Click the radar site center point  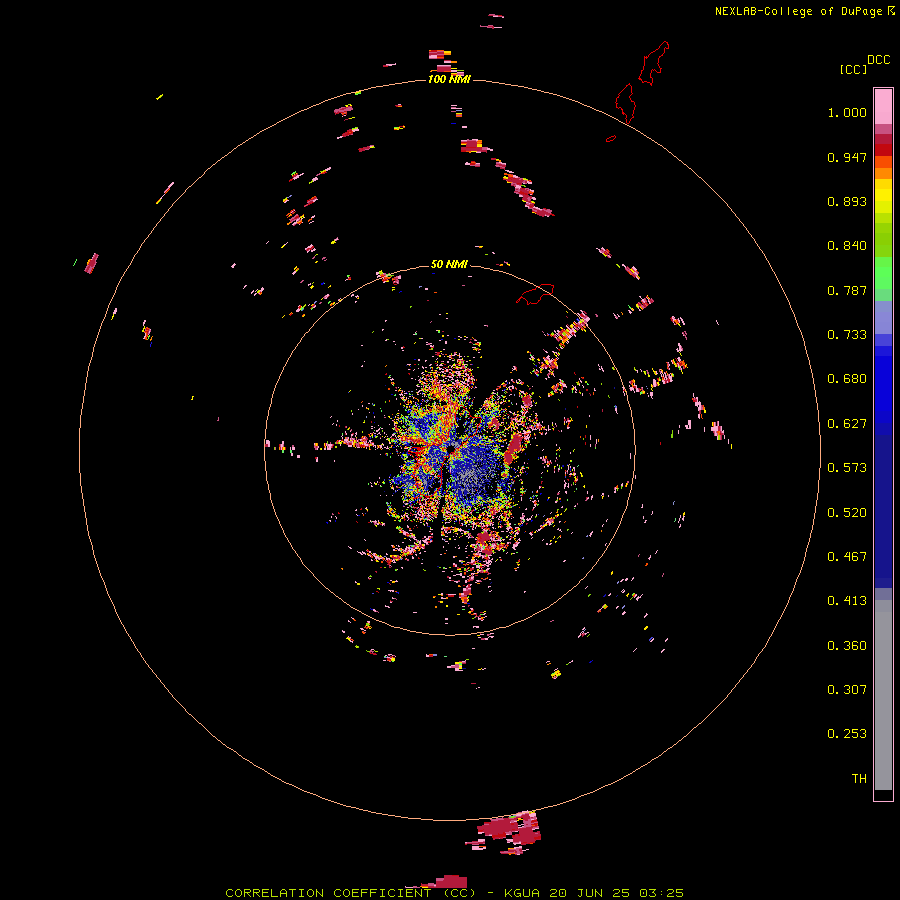click(x=450, y=450)
